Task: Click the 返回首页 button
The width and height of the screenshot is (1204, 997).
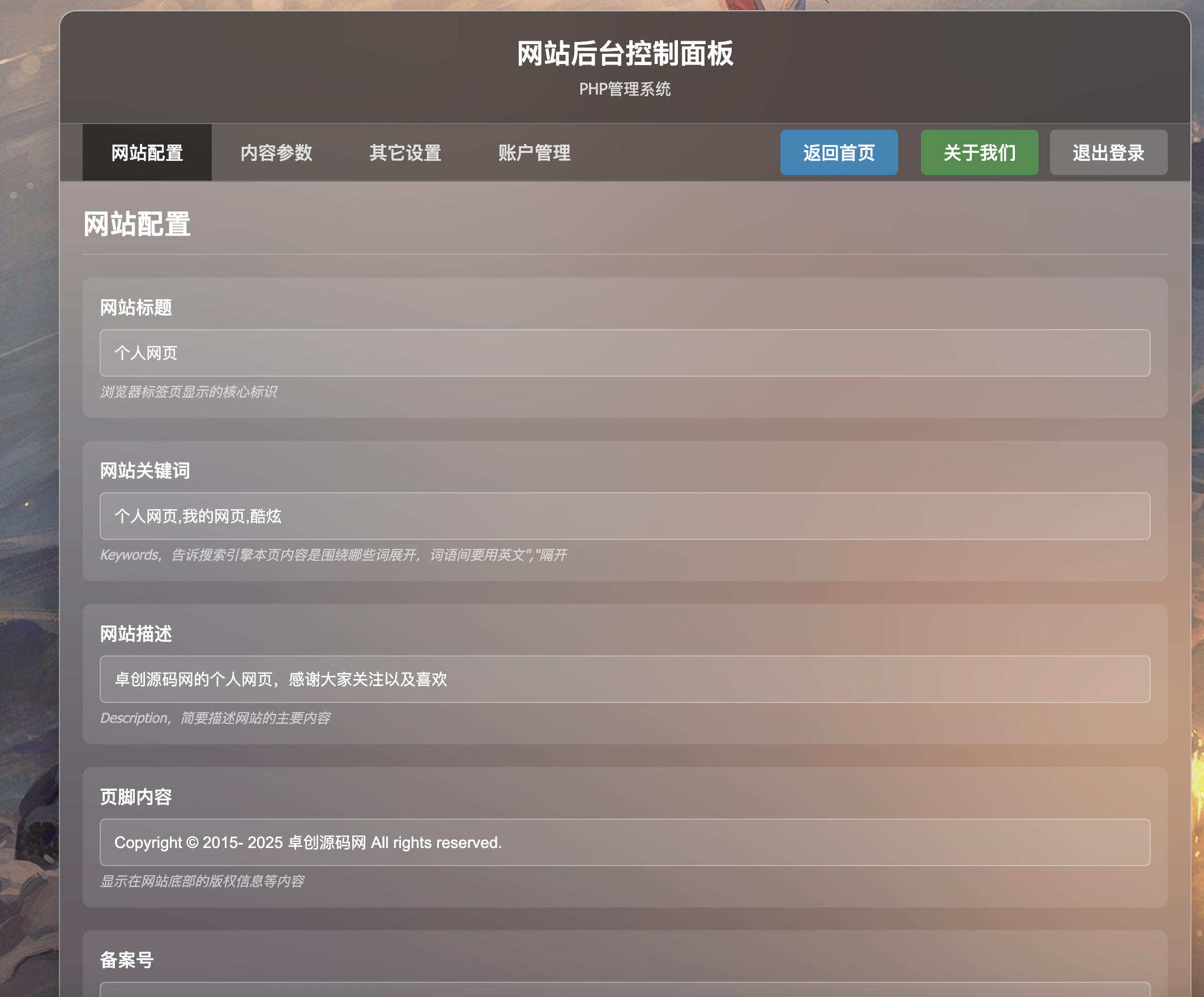Action: [839, 152]
